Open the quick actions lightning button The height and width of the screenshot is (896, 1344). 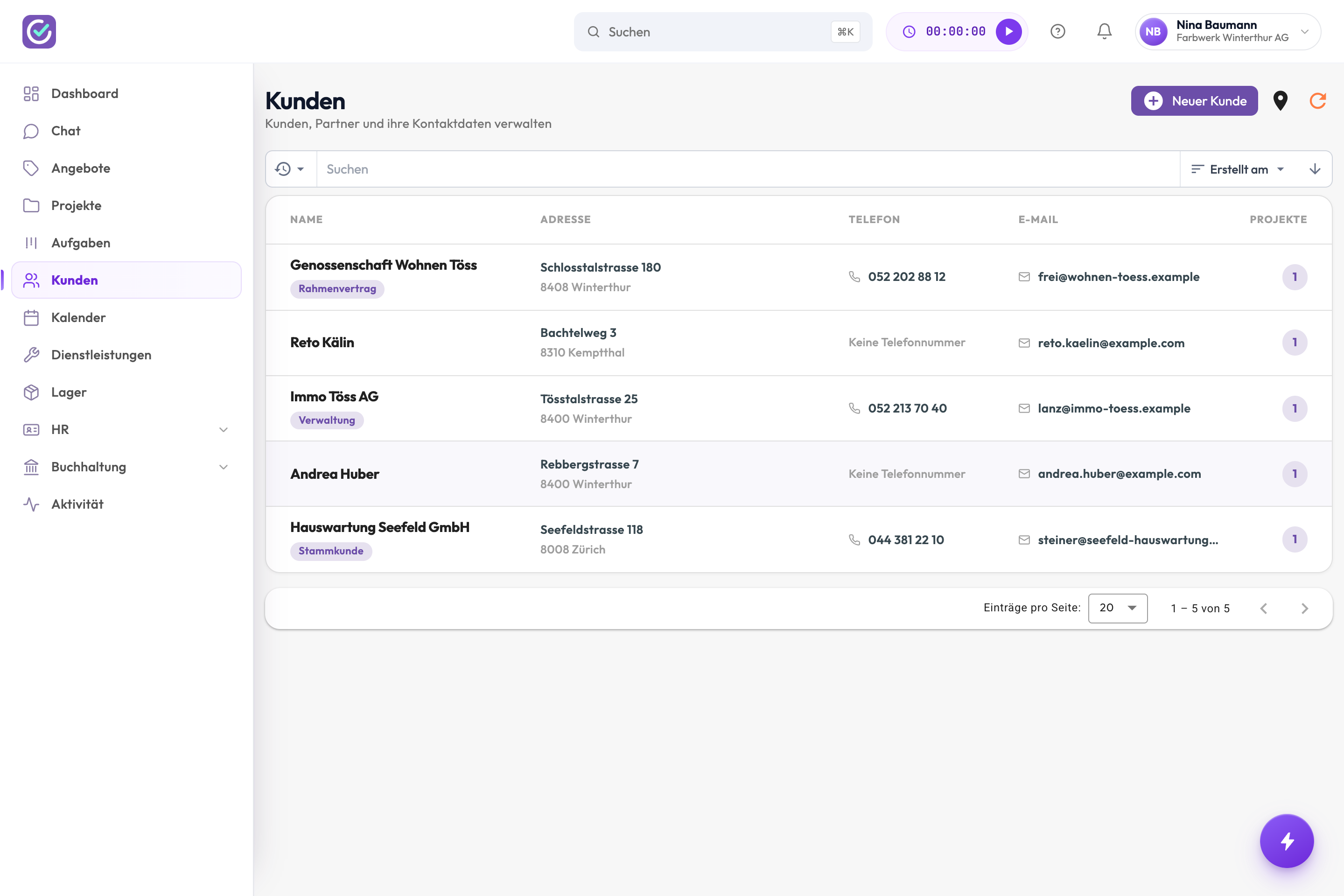coord(1287,840)
